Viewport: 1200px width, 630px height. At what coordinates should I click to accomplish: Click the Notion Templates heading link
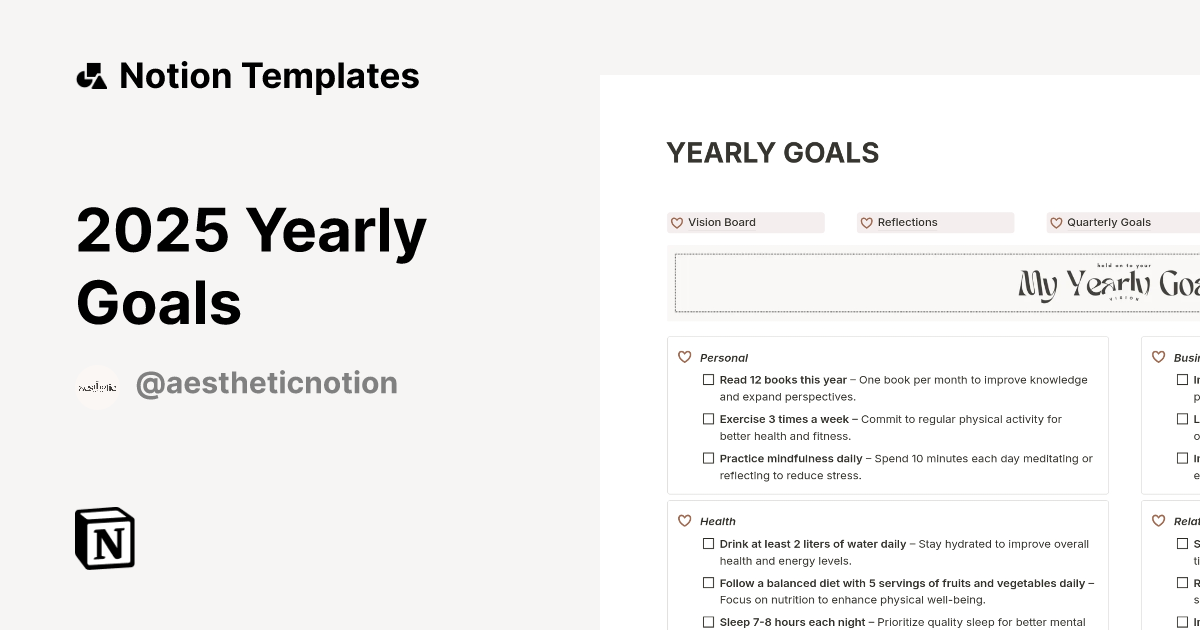269,76
